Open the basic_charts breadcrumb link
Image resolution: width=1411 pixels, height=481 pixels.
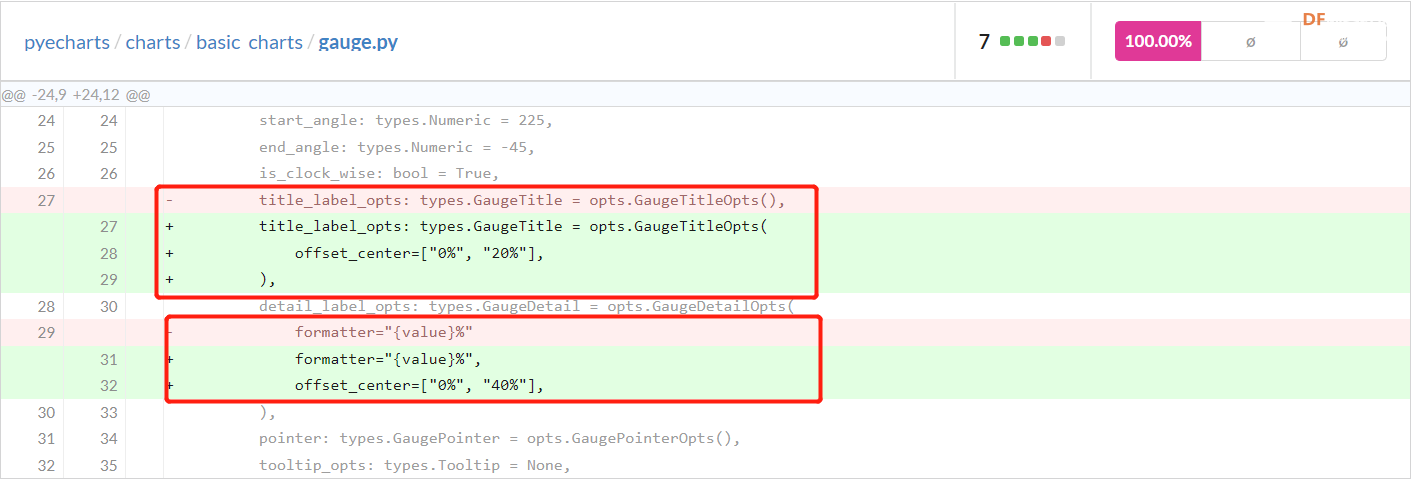pos(249,42)
